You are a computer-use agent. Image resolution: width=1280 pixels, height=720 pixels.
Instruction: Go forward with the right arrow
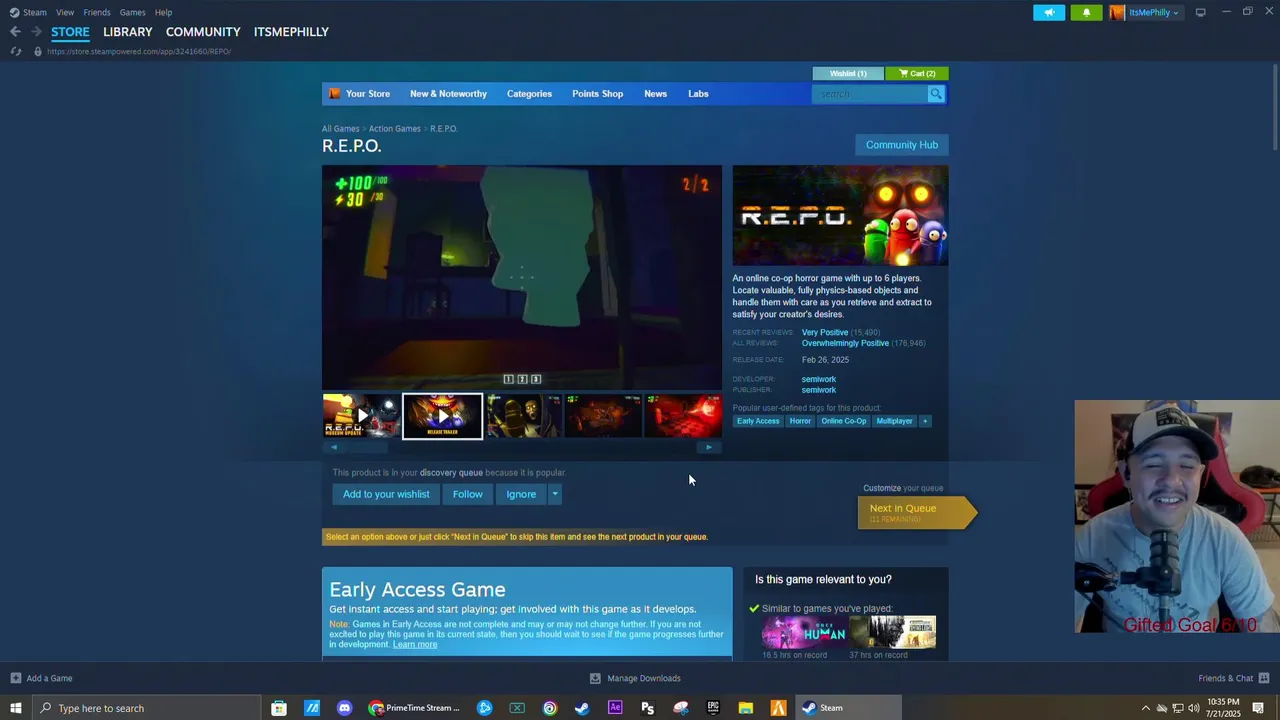(x=36, y=32)
